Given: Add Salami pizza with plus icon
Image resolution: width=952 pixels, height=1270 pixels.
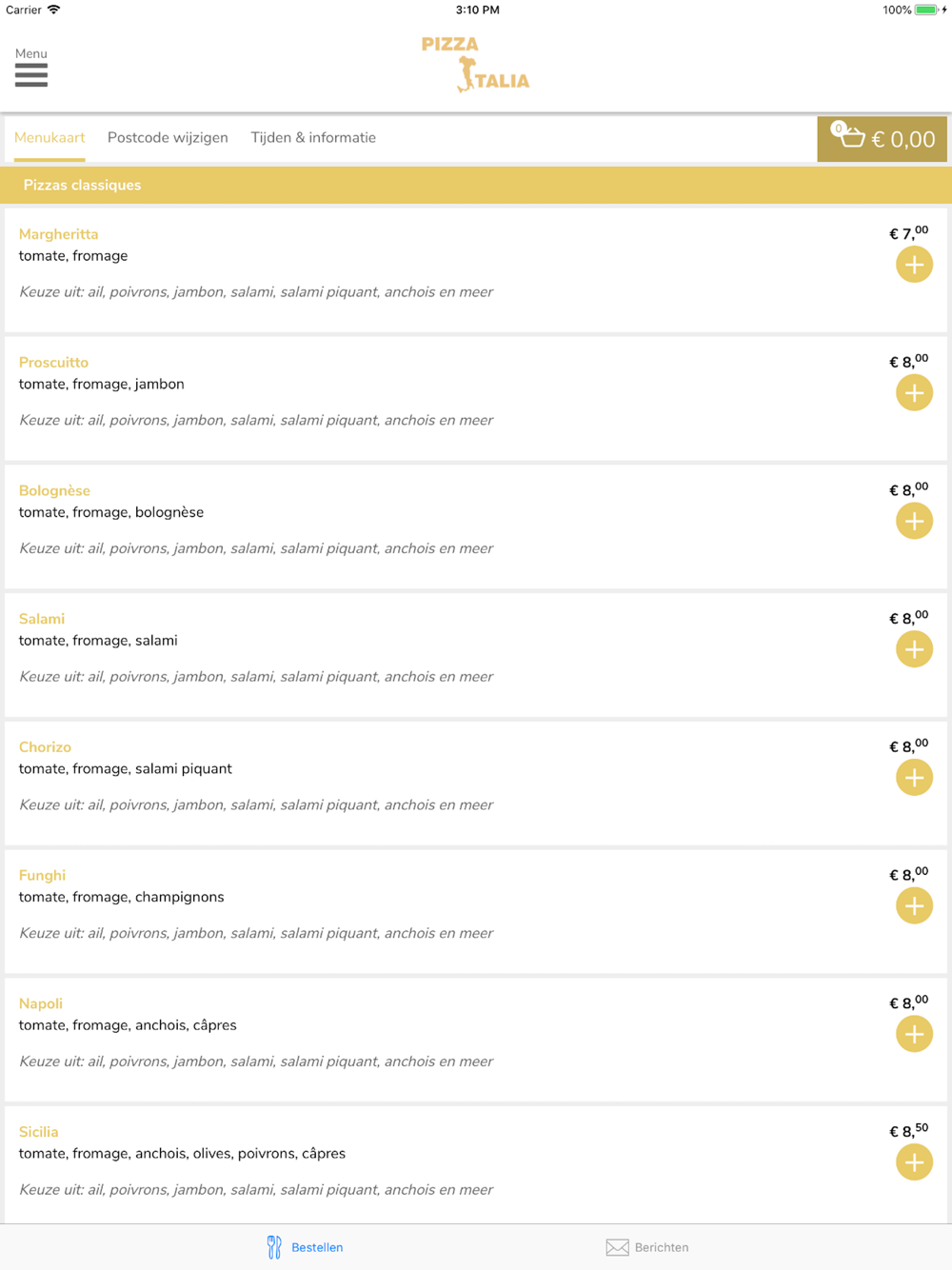Looking at the screenshot, I should pos(914,649).
